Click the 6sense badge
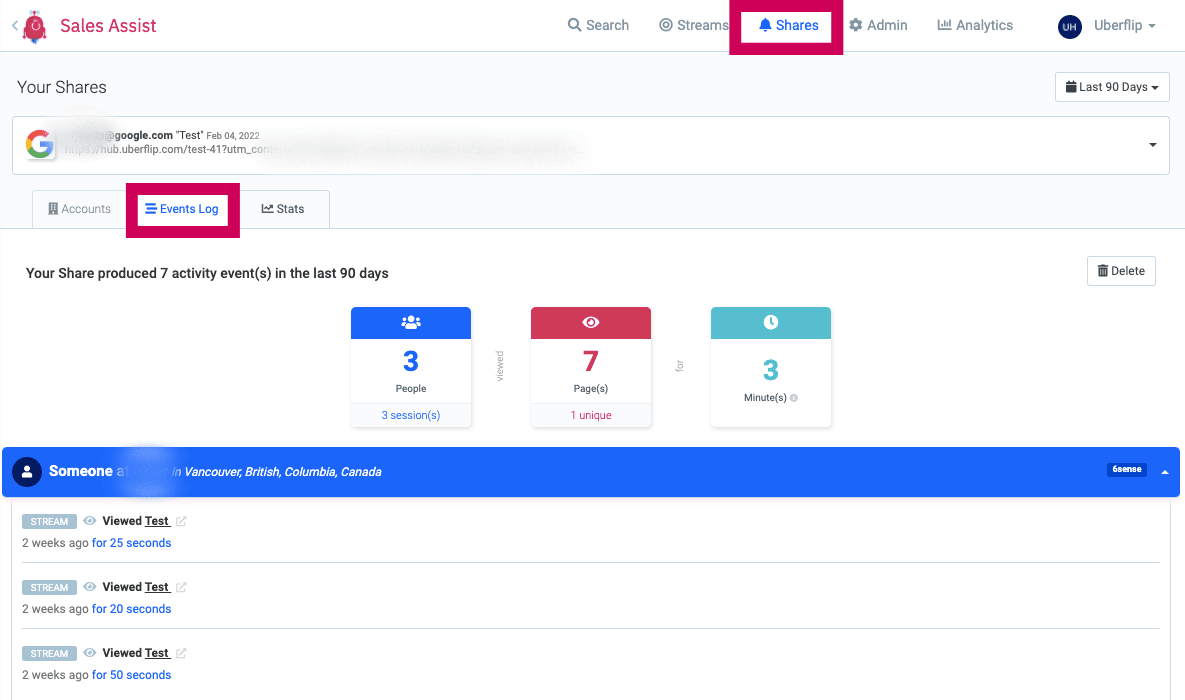The image size is (1185, 700). 1127,469
